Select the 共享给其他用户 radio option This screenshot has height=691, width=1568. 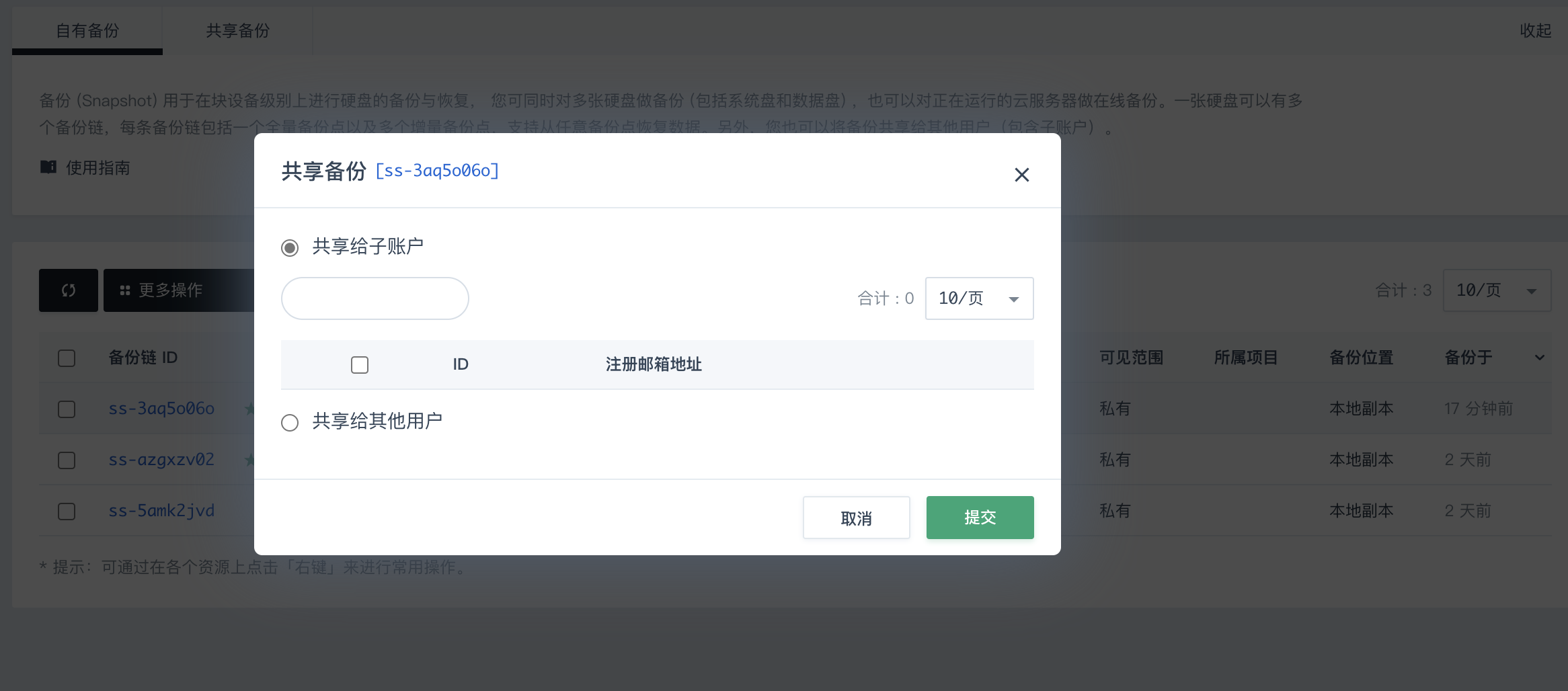290,423
